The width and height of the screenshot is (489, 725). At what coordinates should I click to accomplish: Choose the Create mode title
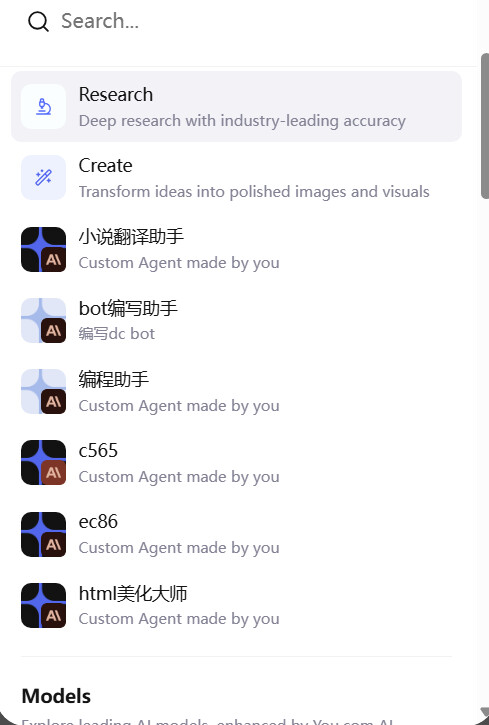(x=105, y=166)
